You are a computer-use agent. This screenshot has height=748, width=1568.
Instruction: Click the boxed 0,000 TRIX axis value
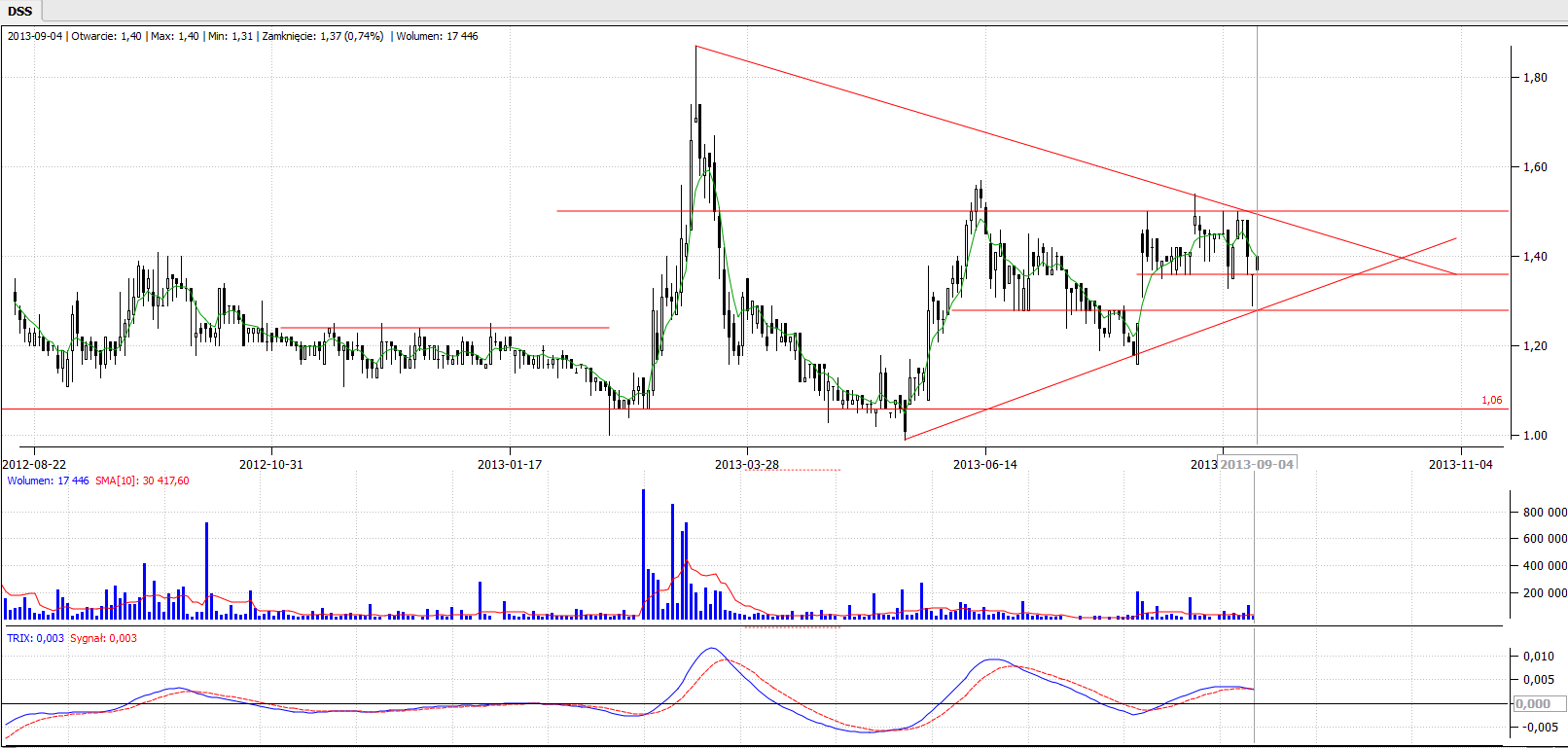[1538, 704]
